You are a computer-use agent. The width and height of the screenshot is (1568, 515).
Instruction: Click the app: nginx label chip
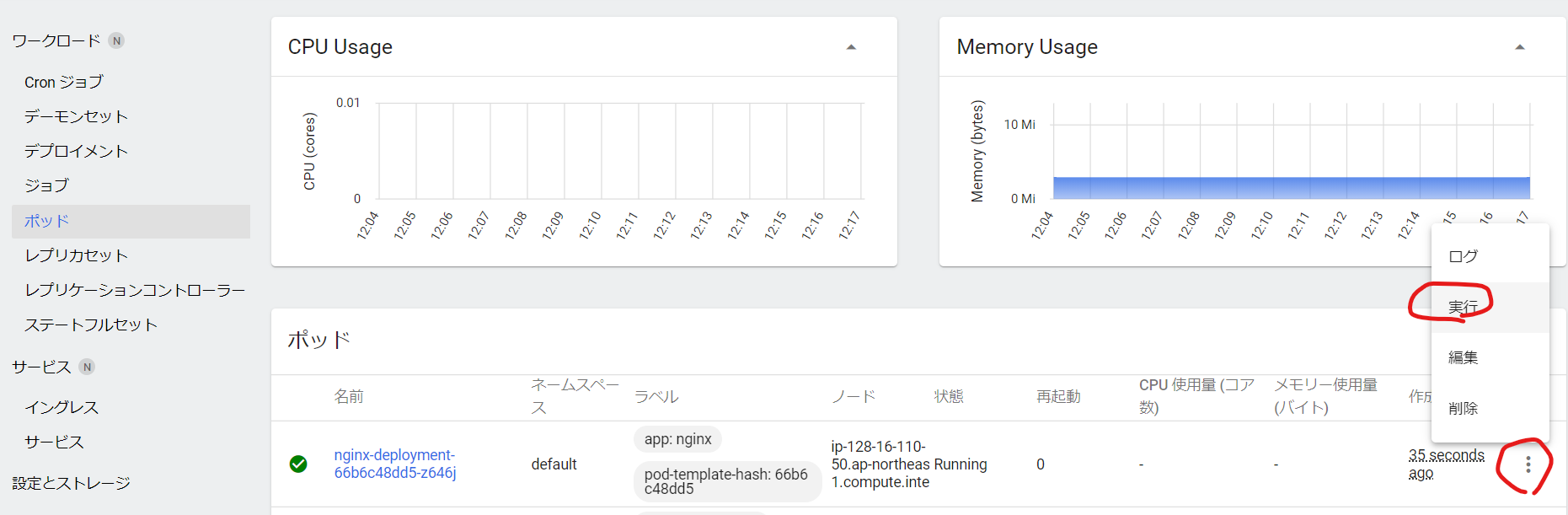coord(677,439)
